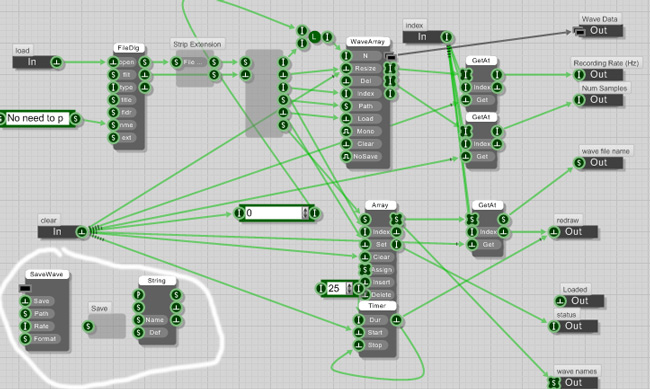Click the stepper arrows on the 25 value box
650x389 pixels.
(349, 288)
